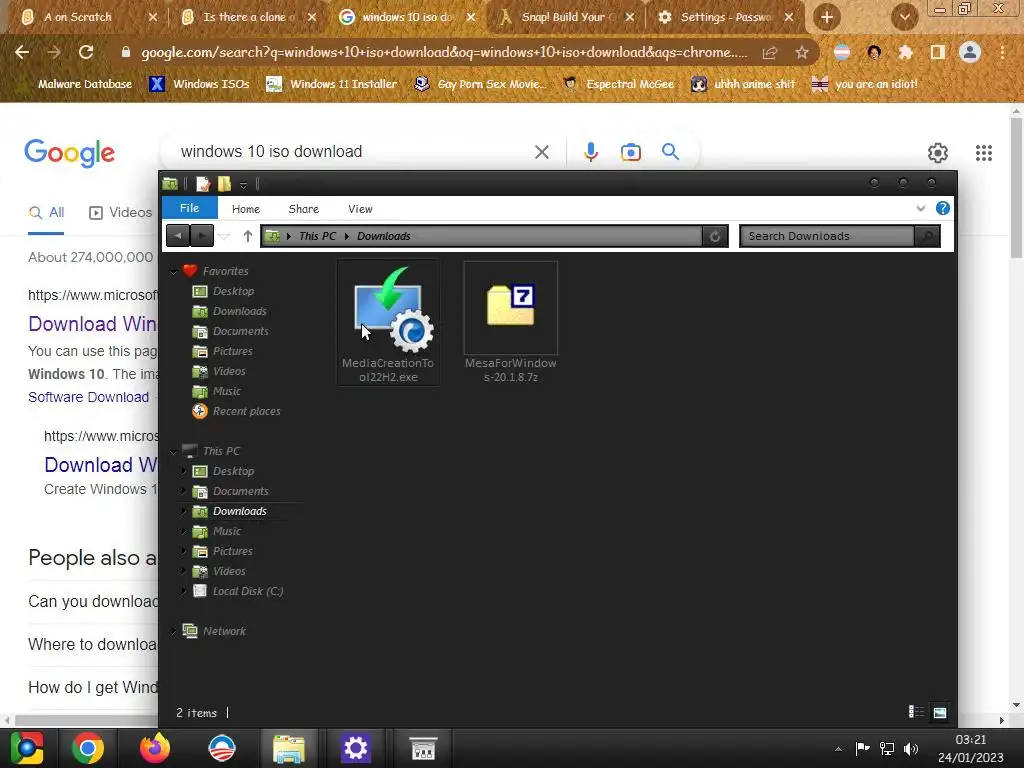Reload the Google search page
The image size is (1024, 768).
86,52
